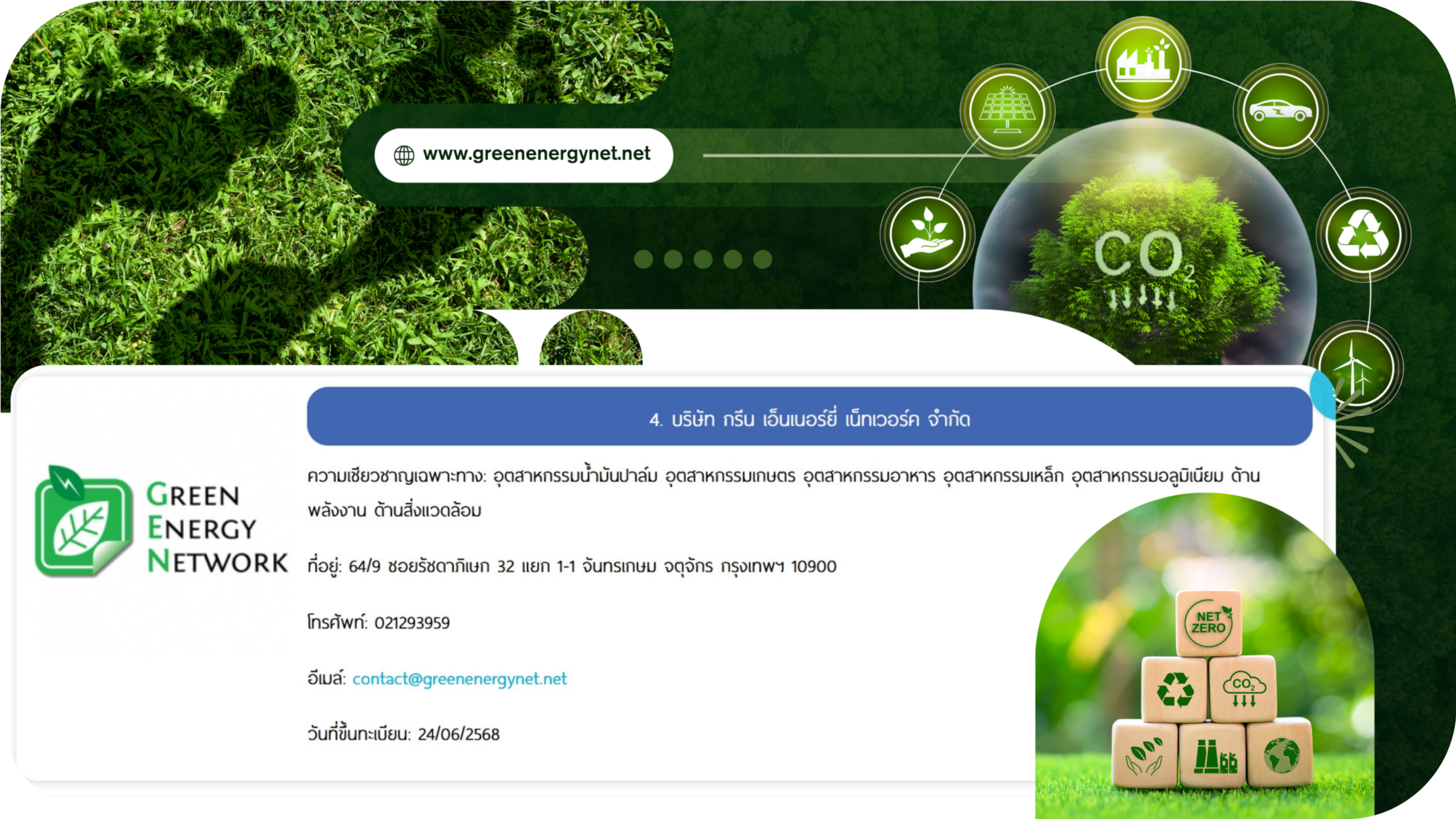Click the hand holding plant icon

pyautogui.click(x=928, y=234)
